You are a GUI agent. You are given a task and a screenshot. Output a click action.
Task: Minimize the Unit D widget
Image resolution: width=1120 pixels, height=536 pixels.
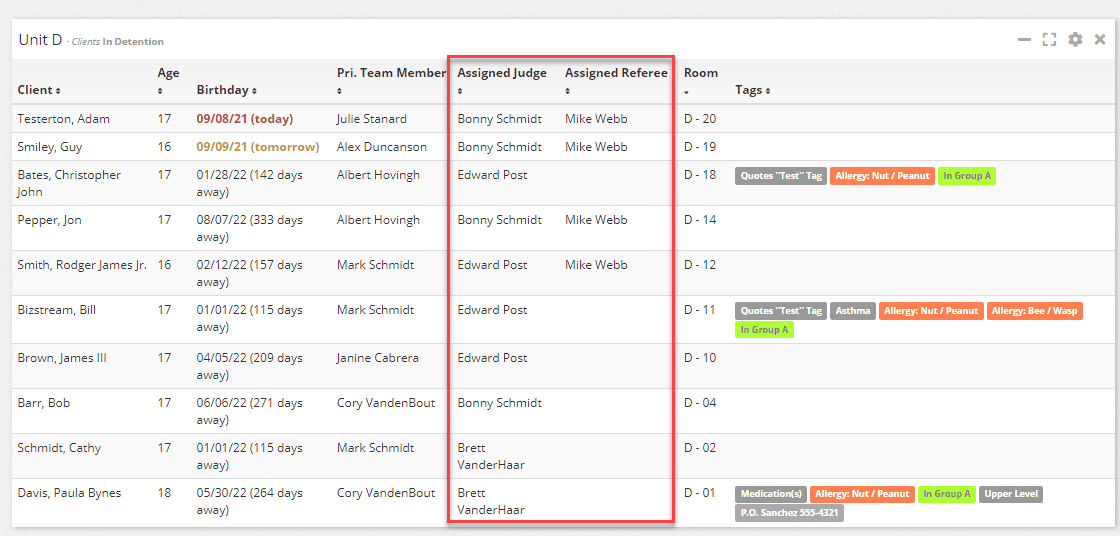point(1024,40)
